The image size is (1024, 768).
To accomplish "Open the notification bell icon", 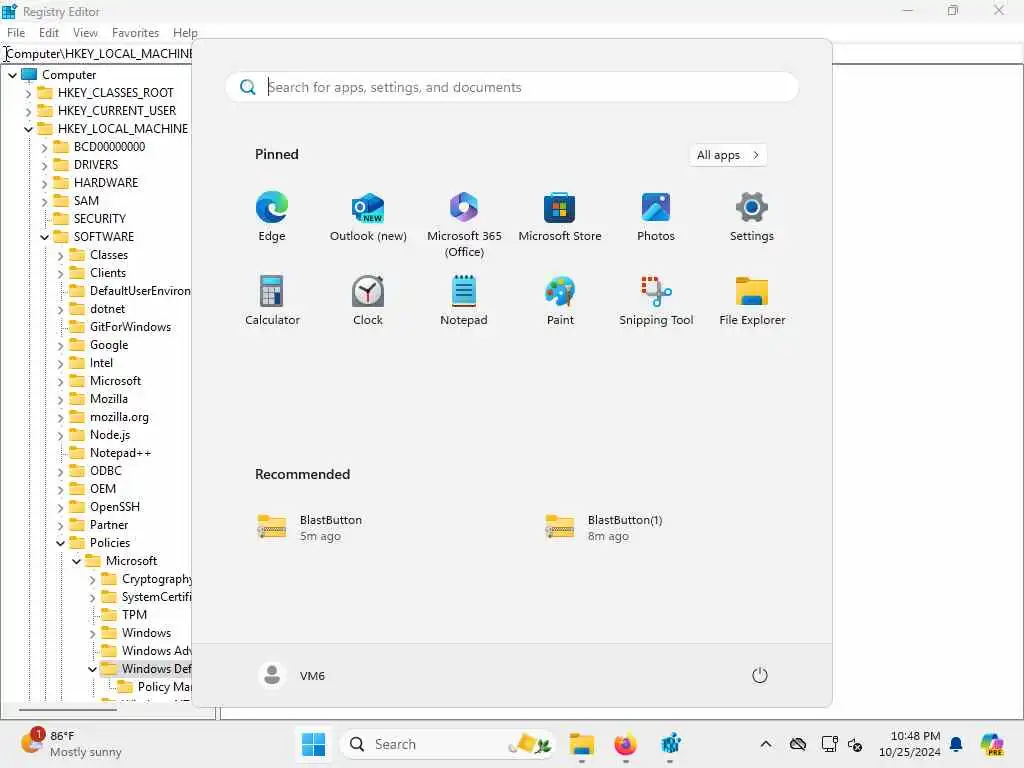I will [x=956, y=744].
